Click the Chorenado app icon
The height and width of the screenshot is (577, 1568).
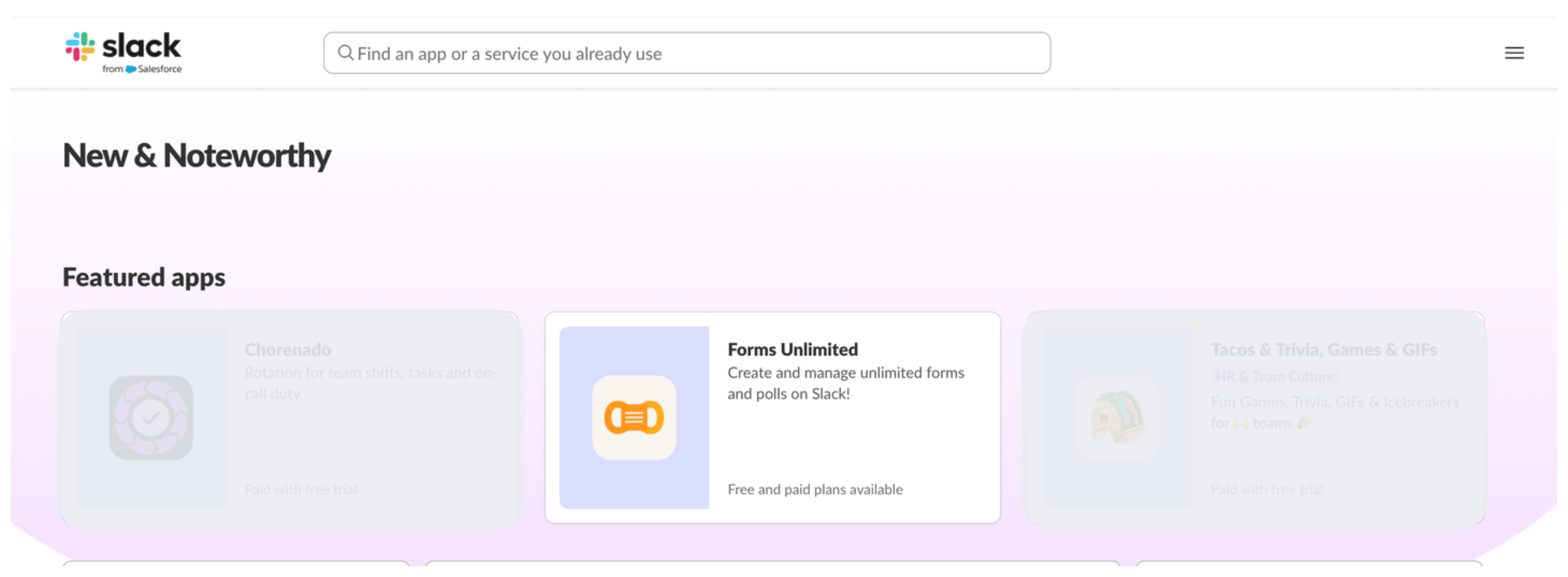(x=151, y=417)
